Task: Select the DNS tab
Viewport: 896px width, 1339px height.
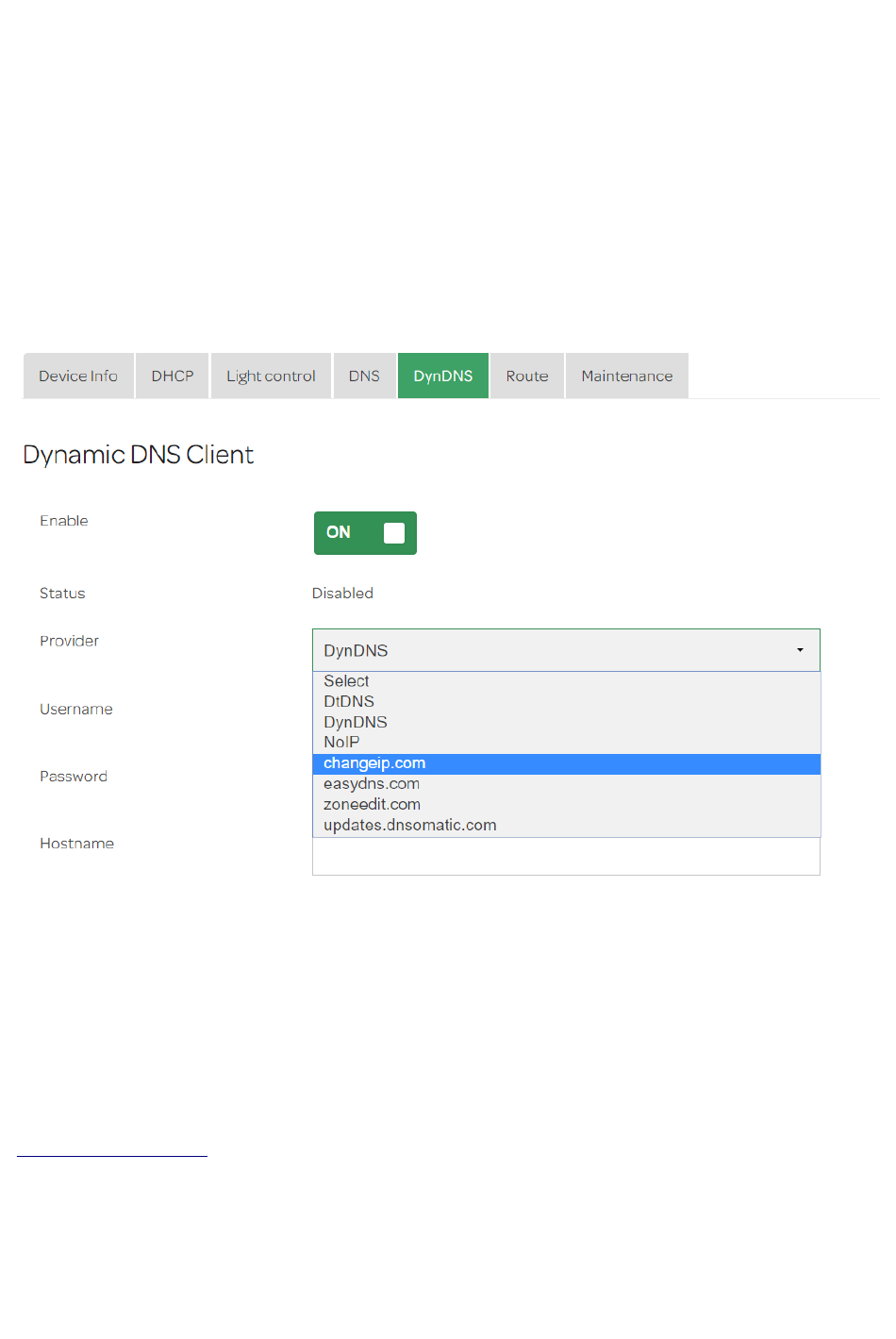Action: coord(364,376)
